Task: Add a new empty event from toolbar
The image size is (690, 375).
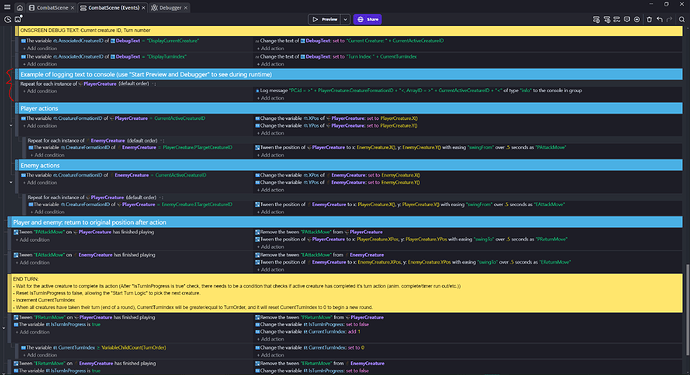Action: 596,19
